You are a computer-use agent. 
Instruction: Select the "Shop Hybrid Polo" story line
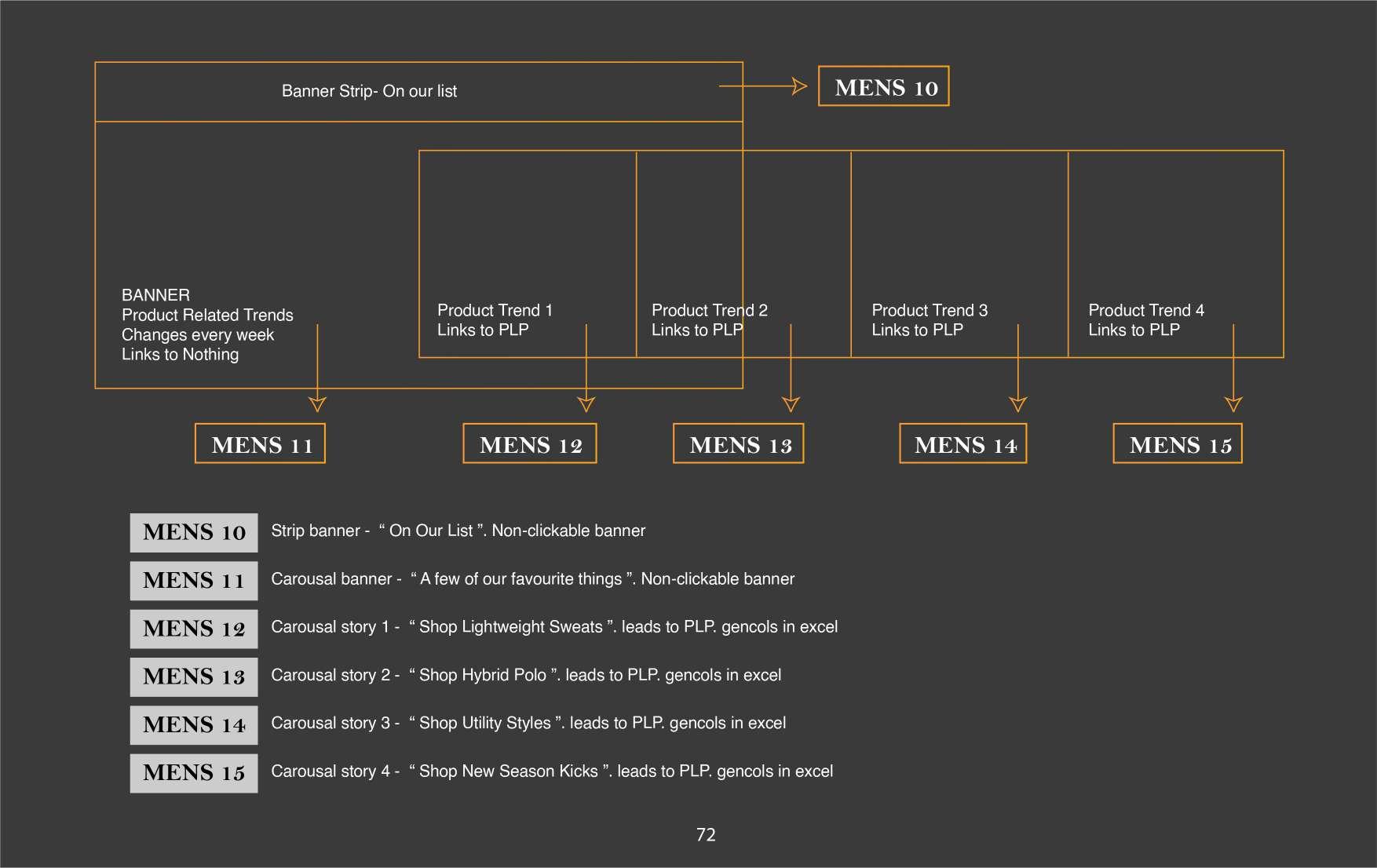point(526,675)
